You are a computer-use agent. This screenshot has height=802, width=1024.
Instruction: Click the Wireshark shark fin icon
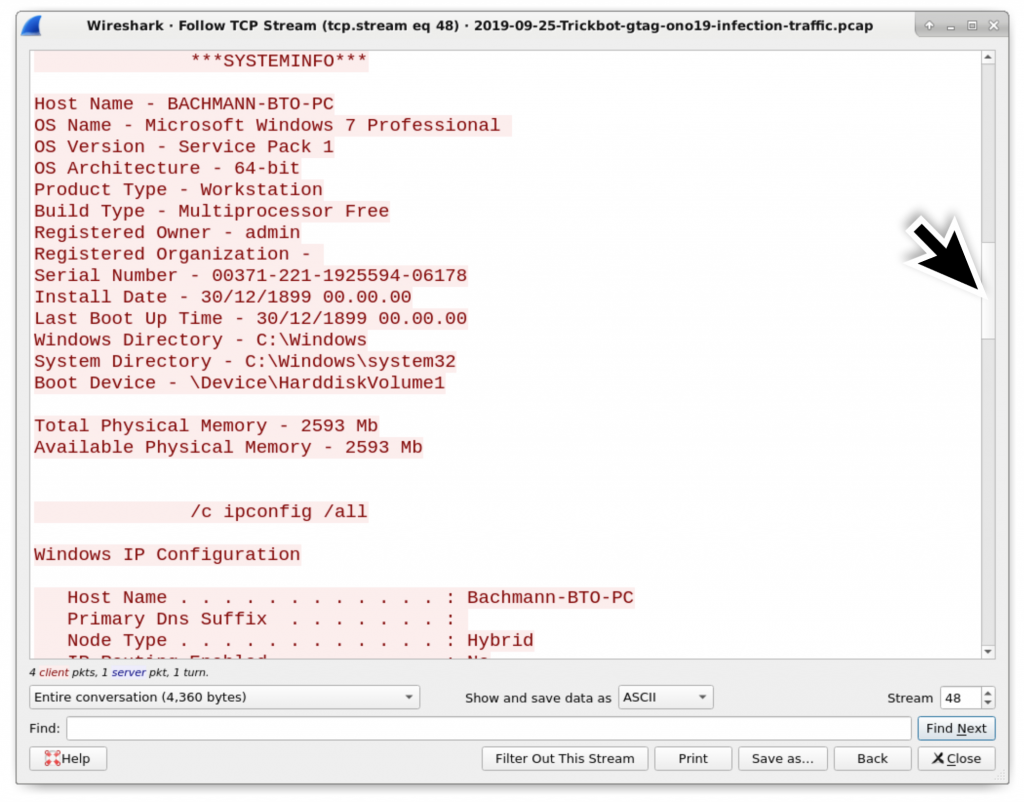[x=31, y=26]
